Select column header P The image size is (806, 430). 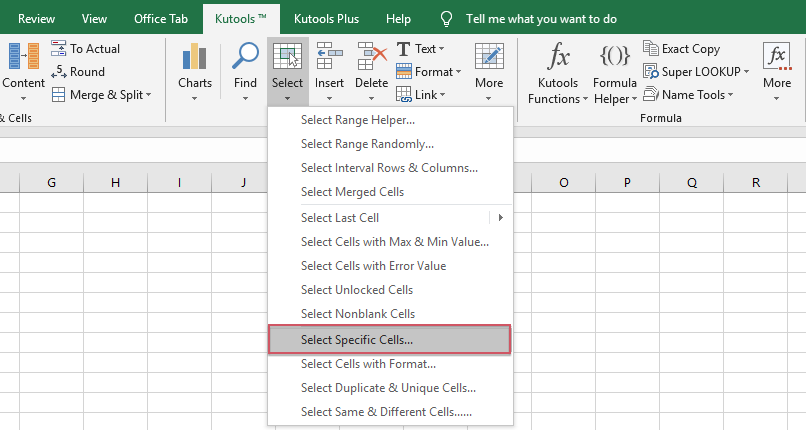click(x=627, y=182)
